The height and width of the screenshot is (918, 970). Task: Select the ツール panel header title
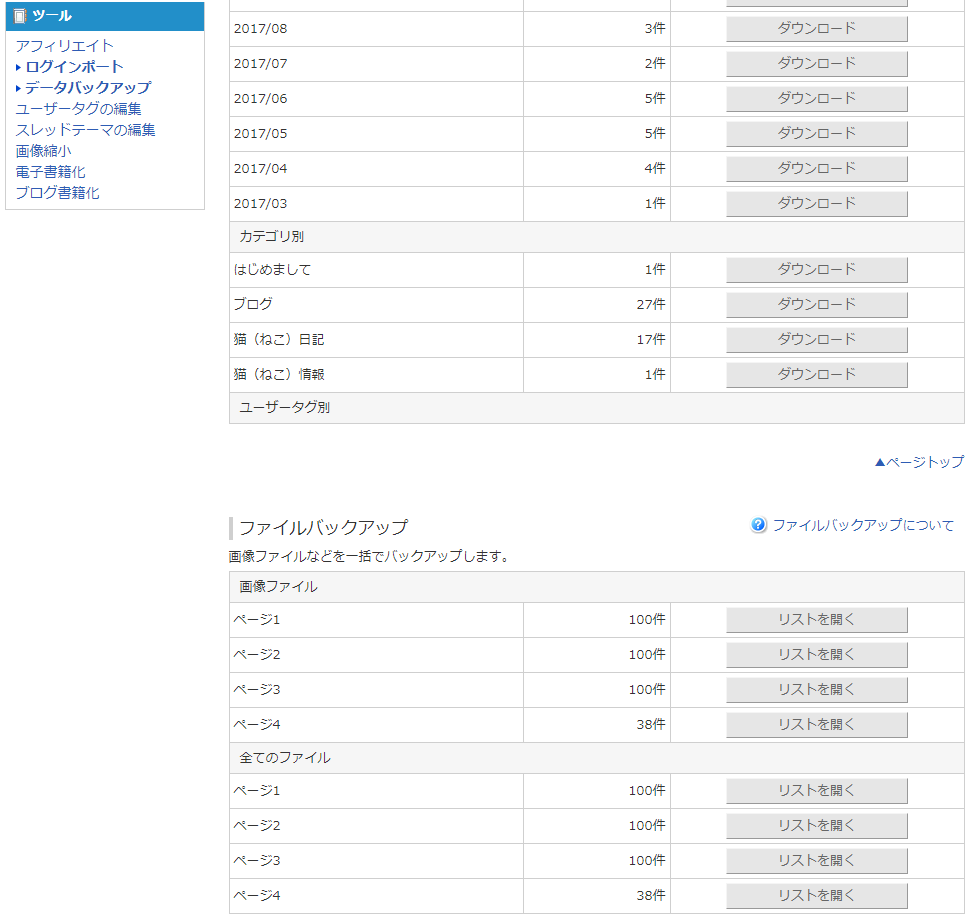(x=52, y=16)
